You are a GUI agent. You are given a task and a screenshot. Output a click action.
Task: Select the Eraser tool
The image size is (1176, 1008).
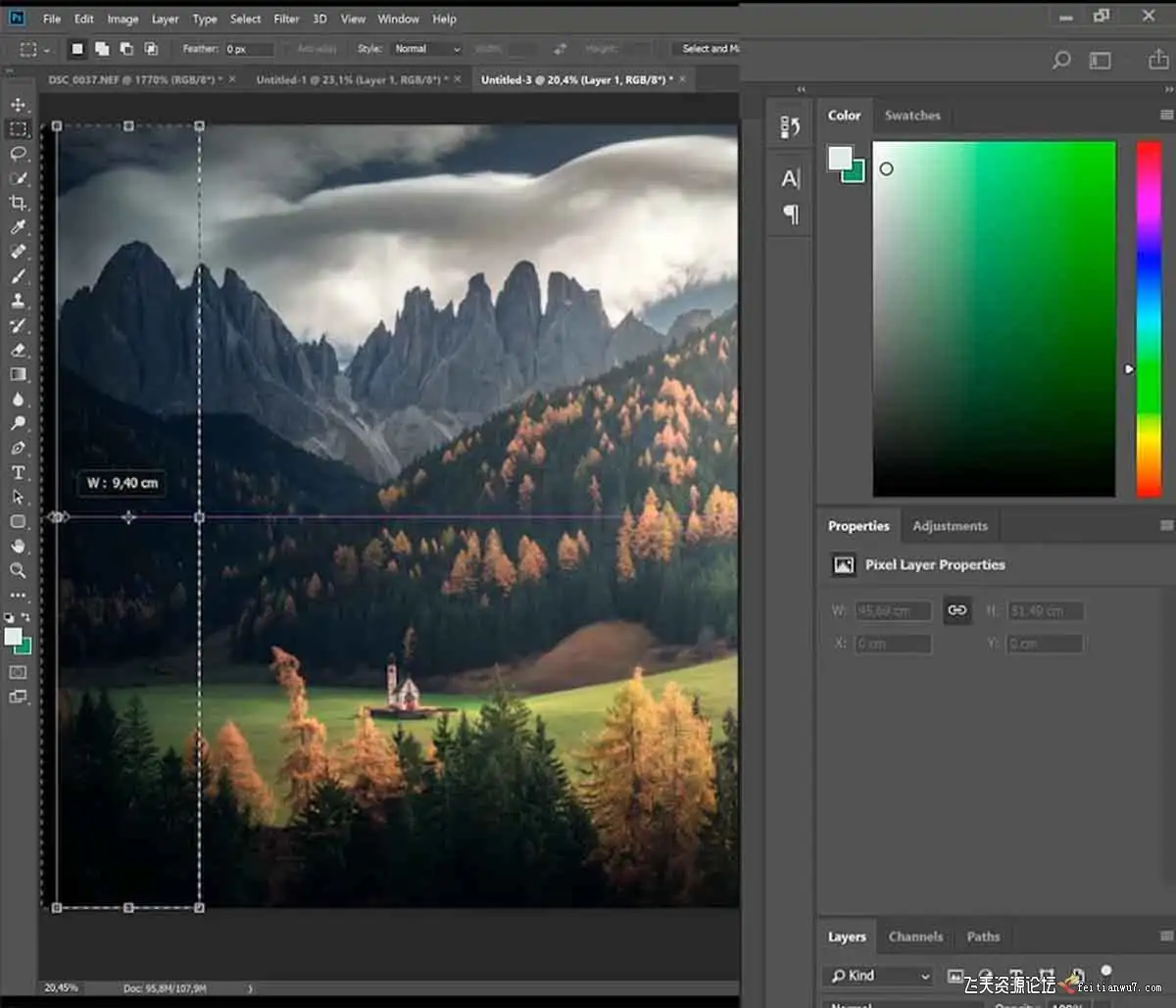[18, 350]
